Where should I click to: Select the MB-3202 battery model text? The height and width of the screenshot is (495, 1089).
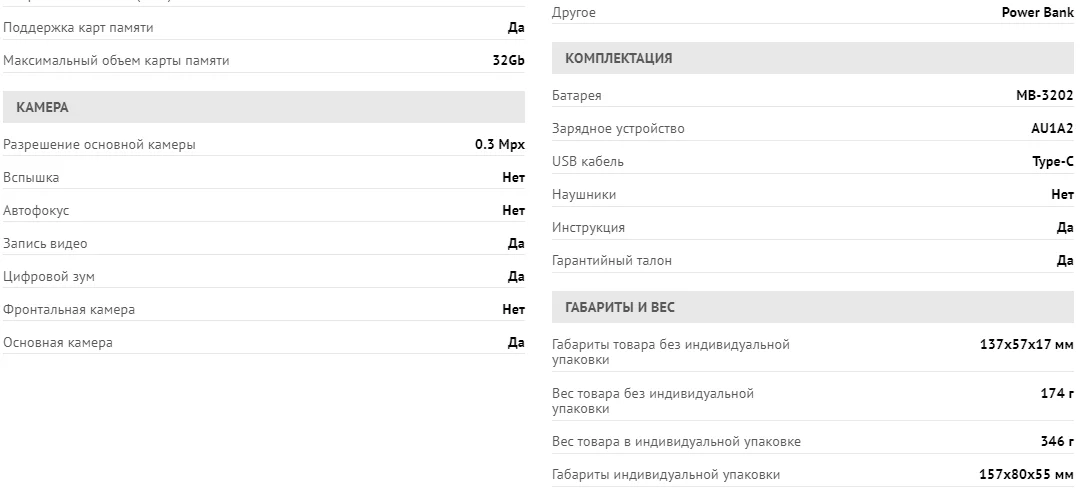1045,96
